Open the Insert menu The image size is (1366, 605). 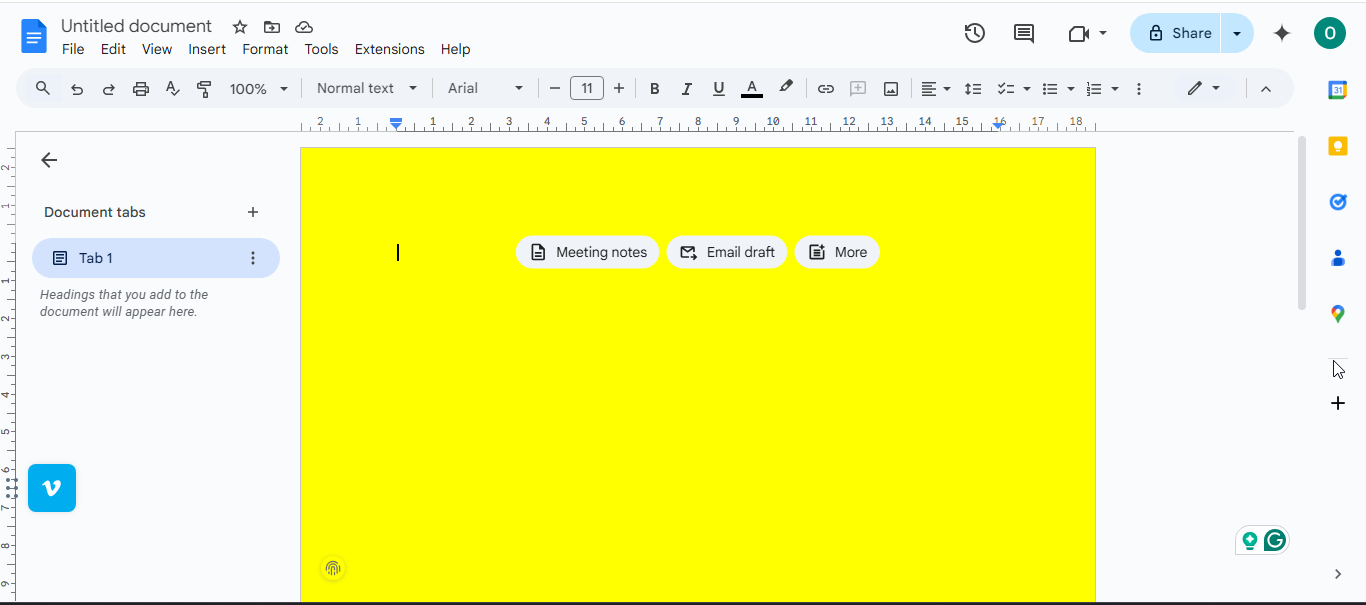pyautogui.click(x=207, y=49)
